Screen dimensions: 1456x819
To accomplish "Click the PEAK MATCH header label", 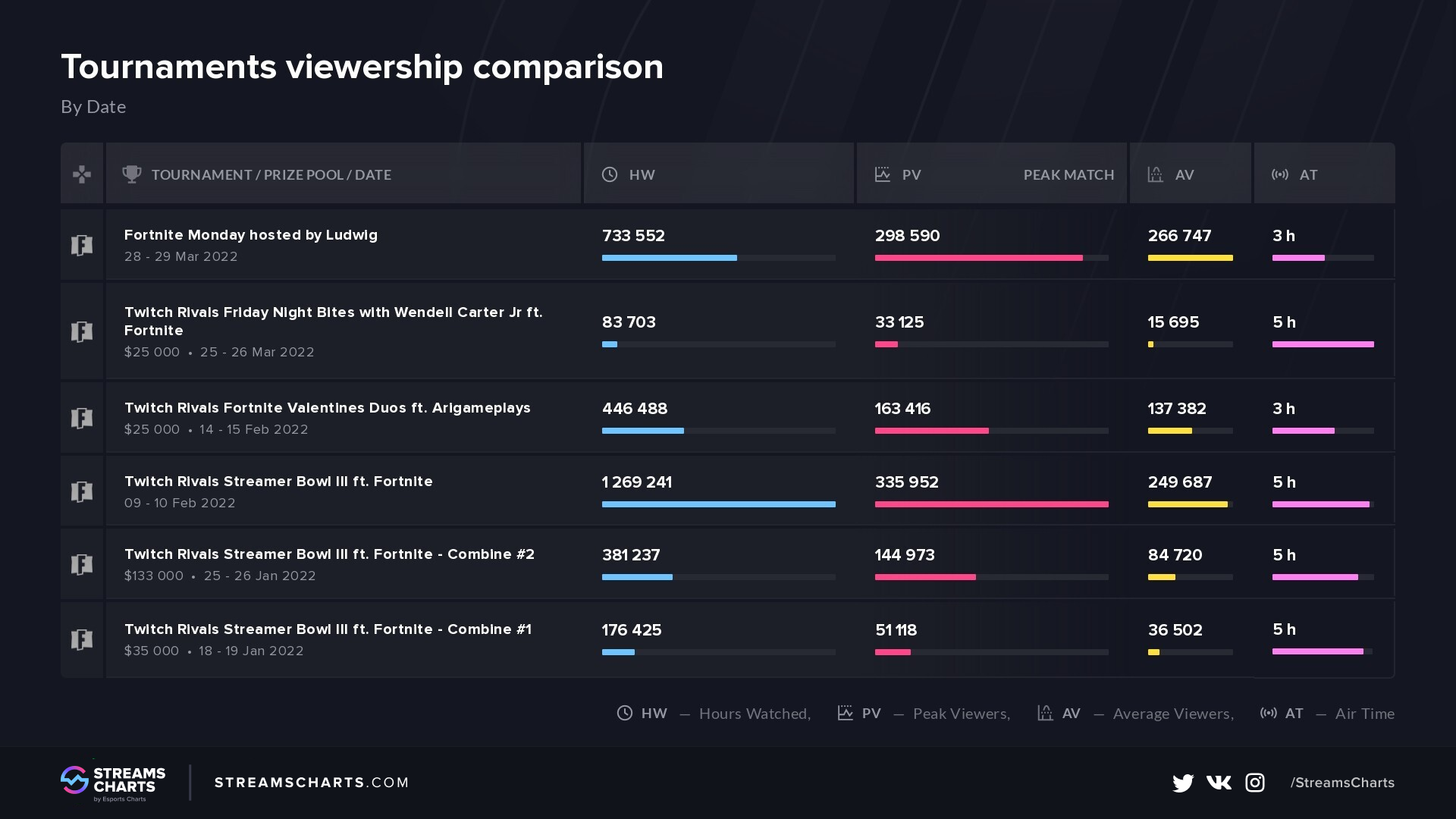I will click(1069, 174).
